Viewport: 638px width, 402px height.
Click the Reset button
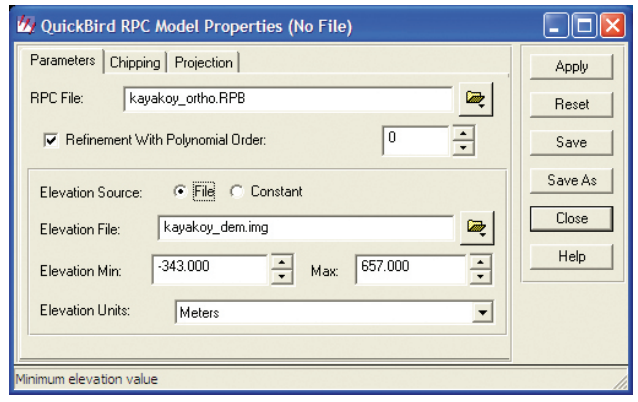pyautogui.click(x=573, y=104)
